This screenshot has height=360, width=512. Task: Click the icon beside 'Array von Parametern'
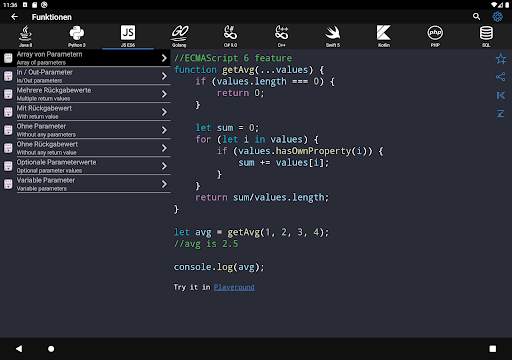[x=8, y=58]
